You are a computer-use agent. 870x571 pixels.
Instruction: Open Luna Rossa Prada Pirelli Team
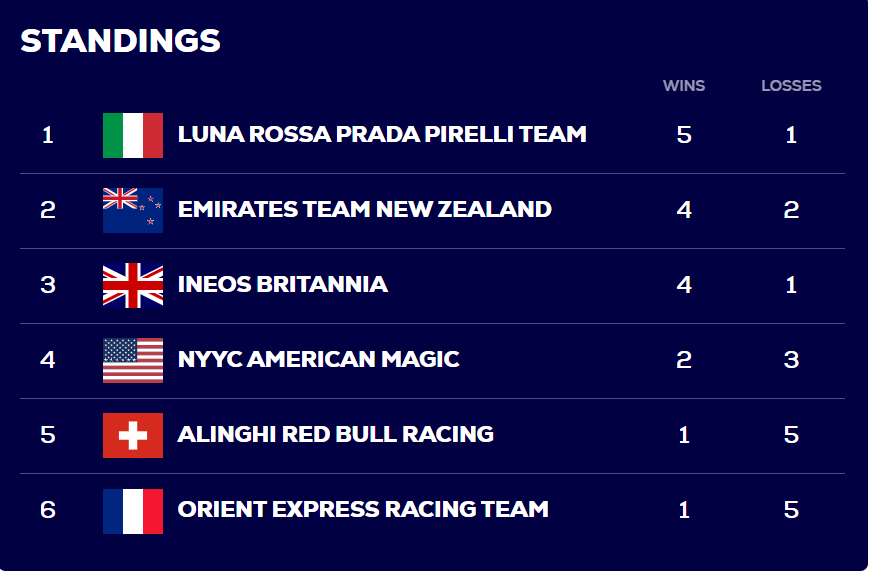tap(382, 134)
